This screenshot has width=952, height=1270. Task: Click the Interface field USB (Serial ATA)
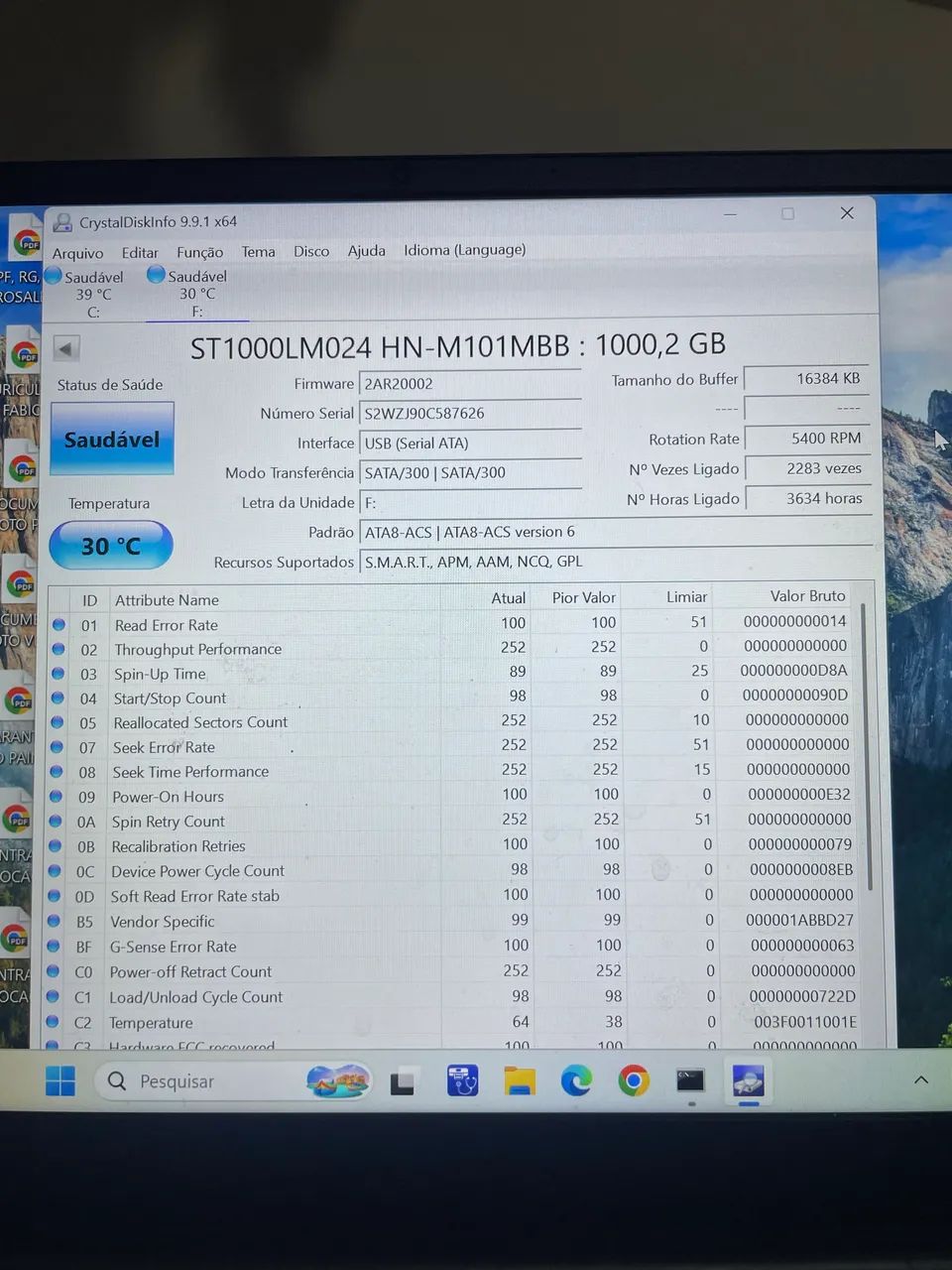point(470,444)
